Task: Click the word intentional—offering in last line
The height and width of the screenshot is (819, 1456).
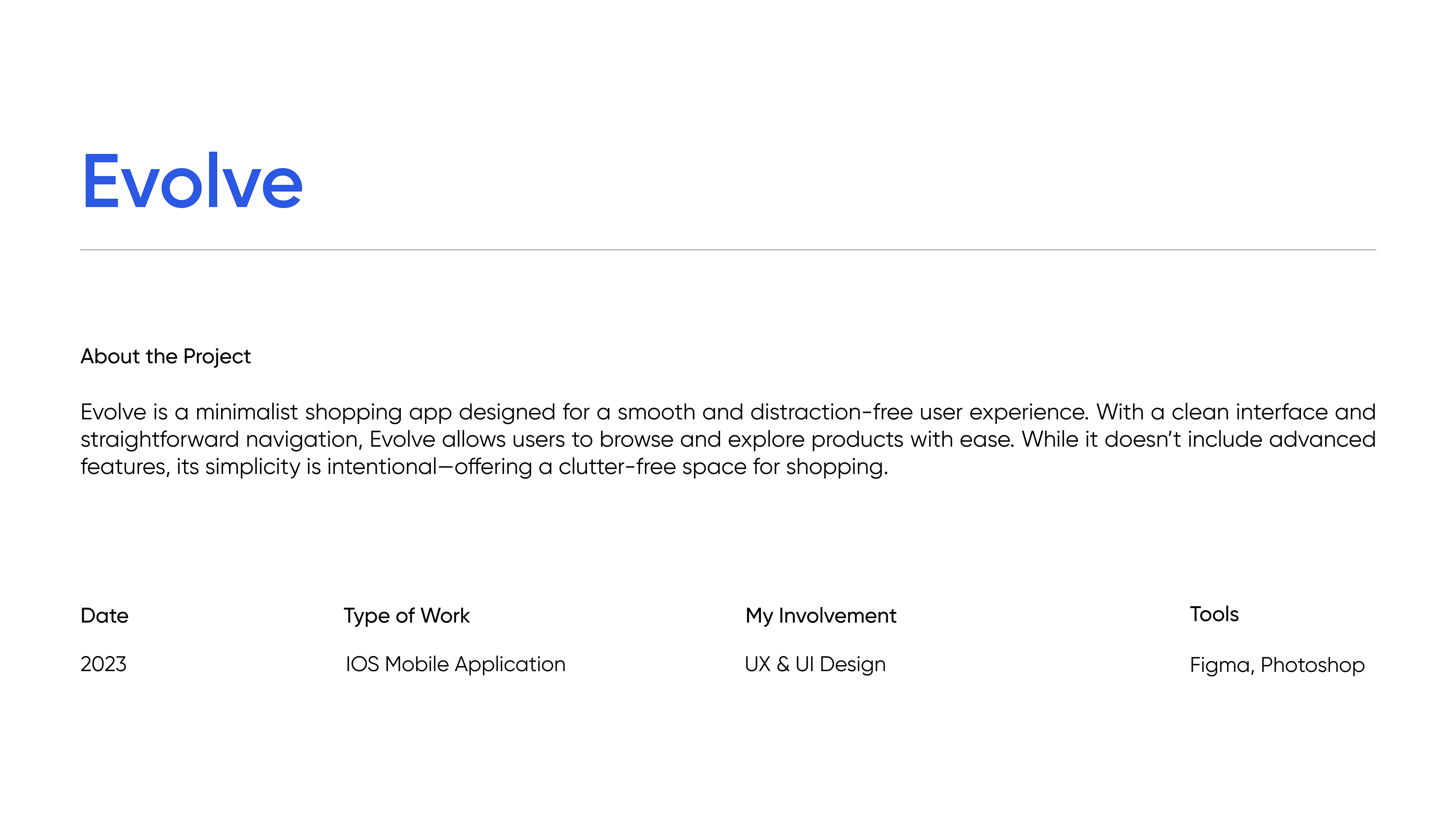Action: (430, 467)
